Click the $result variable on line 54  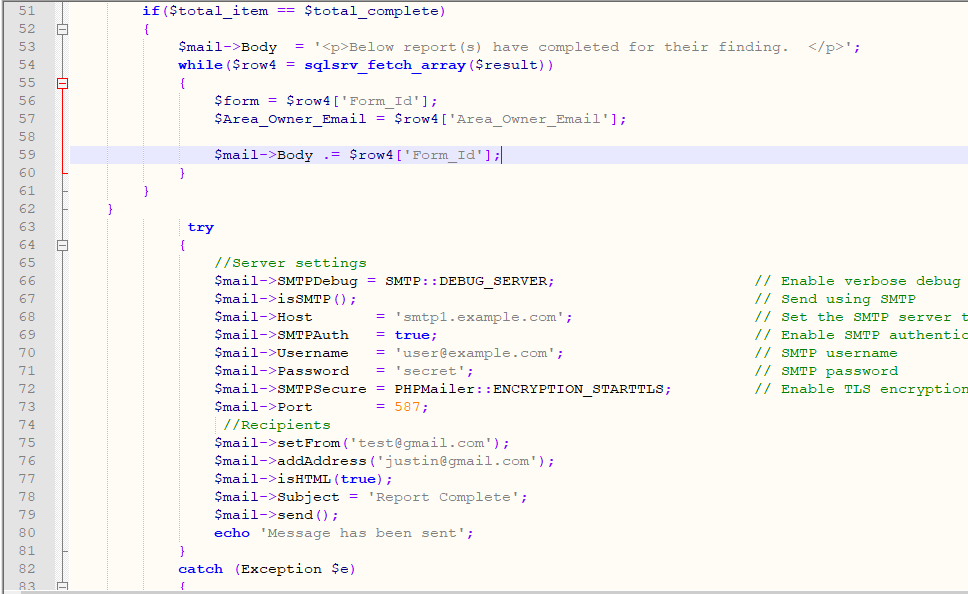point(506,65)
